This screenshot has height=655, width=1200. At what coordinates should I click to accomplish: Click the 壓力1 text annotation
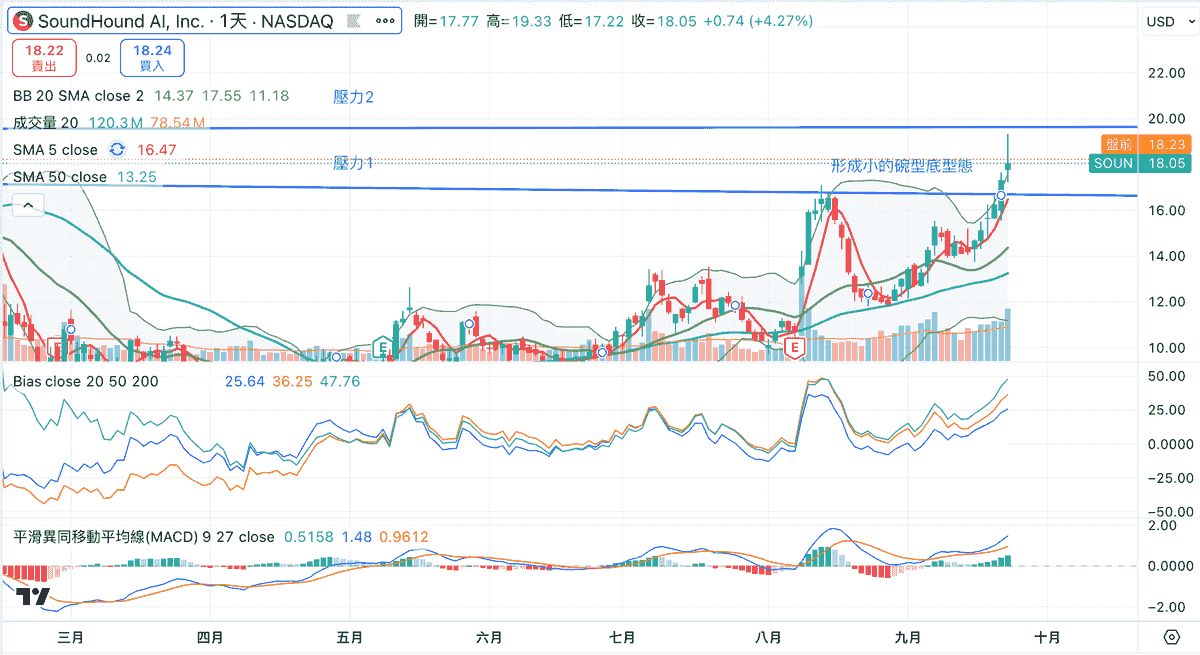[x=353, y=162]
